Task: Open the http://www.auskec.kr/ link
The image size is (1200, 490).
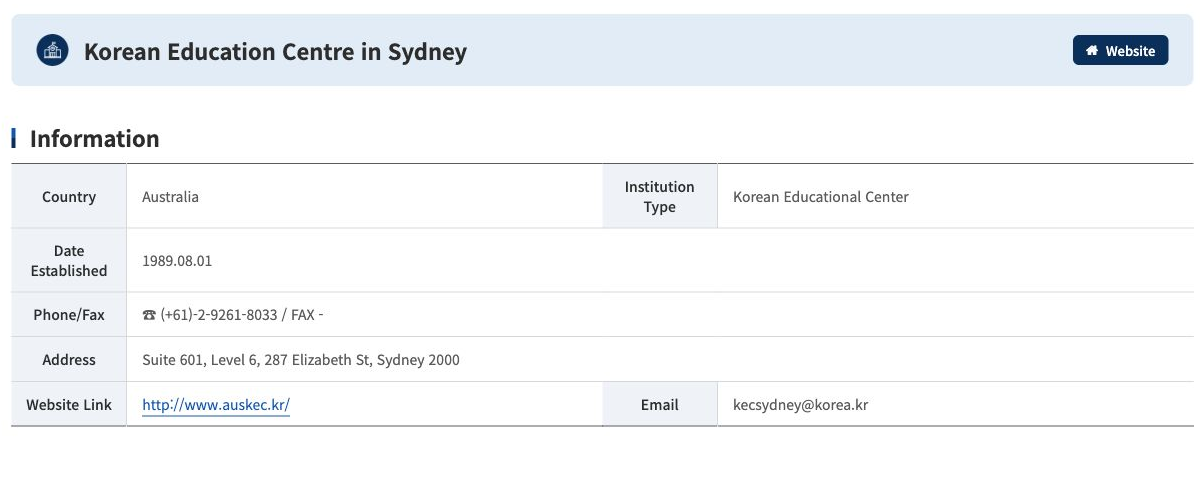Action: 216,405
